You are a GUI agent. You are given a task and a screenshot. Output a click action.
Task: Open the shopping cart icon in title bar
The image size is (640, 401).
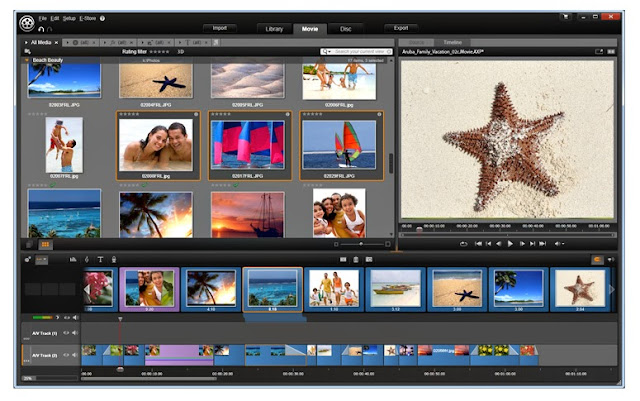(x=566, y=17)
